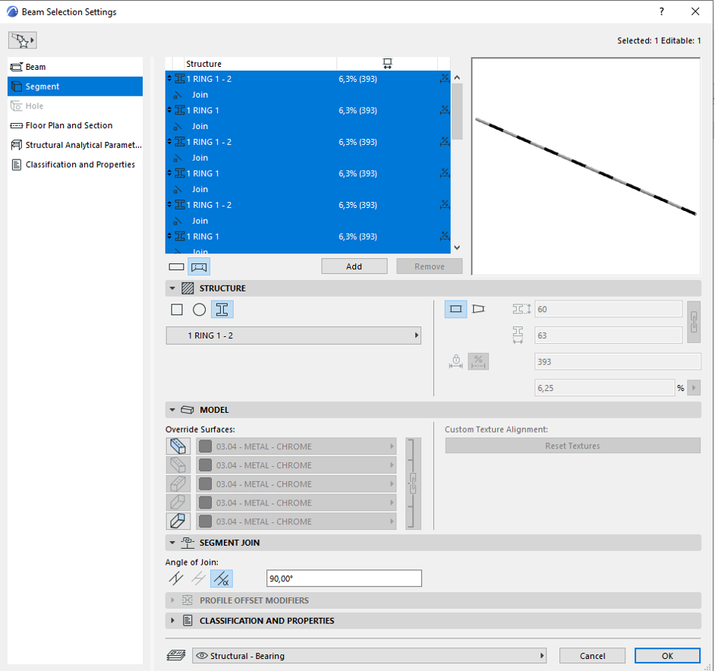Click the layer icon beside Structural - Bearing
The height and width of the screenshot is (671, 715).
[176, 656]
